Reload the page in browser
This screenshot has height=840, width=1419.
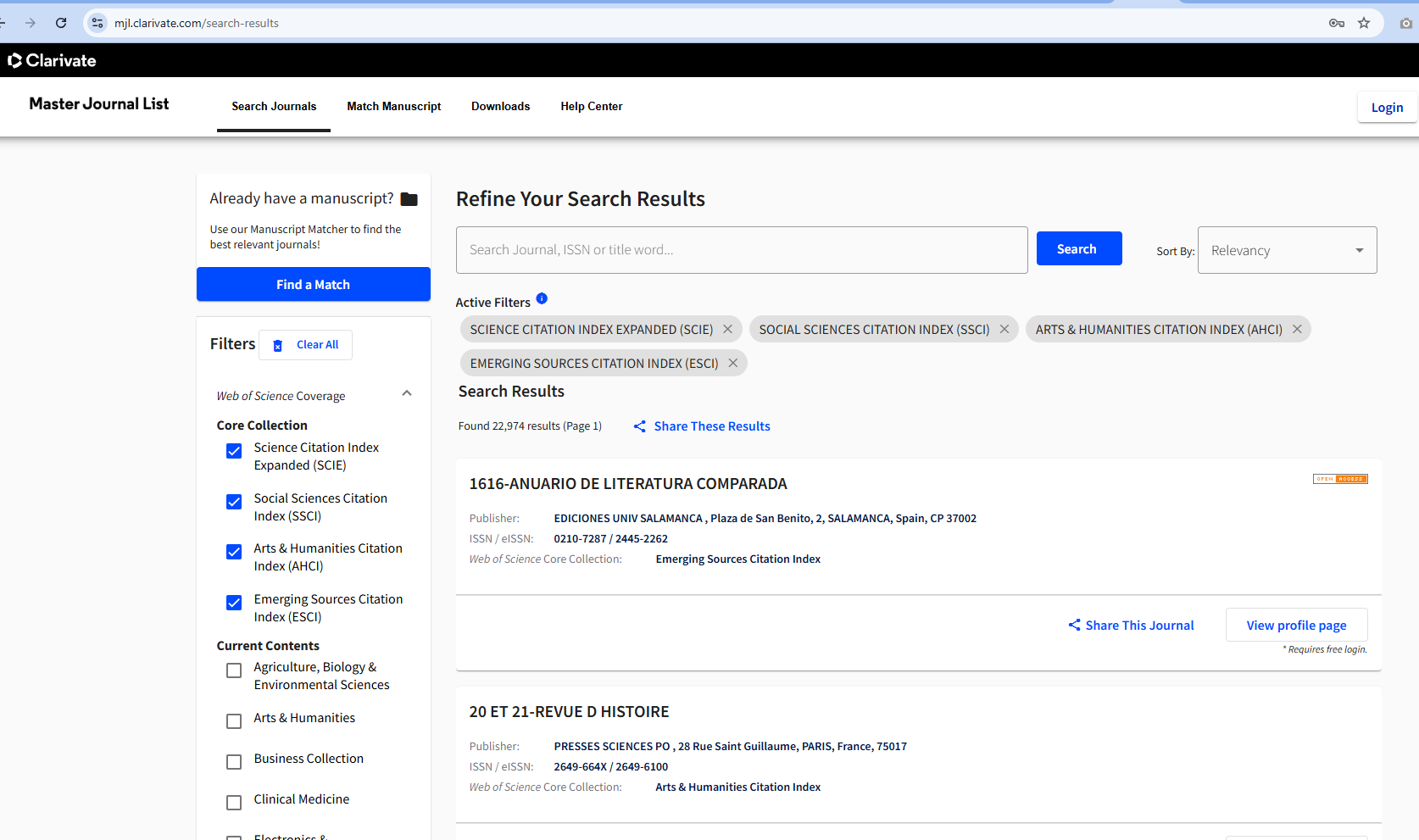[x=61, y=23]
